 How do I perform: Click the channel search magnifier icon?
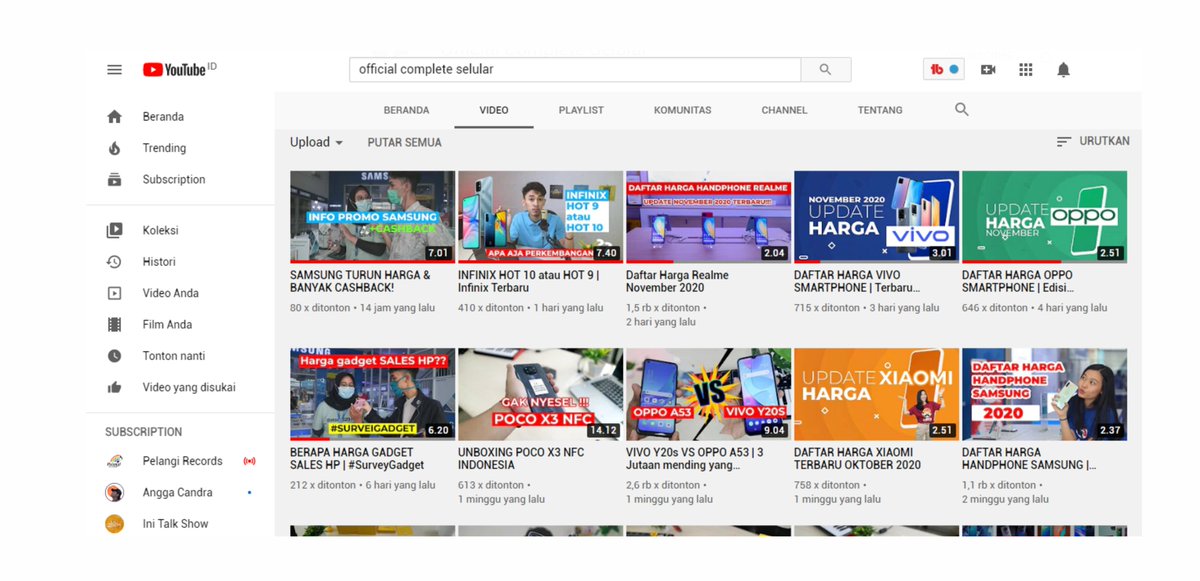962,110
